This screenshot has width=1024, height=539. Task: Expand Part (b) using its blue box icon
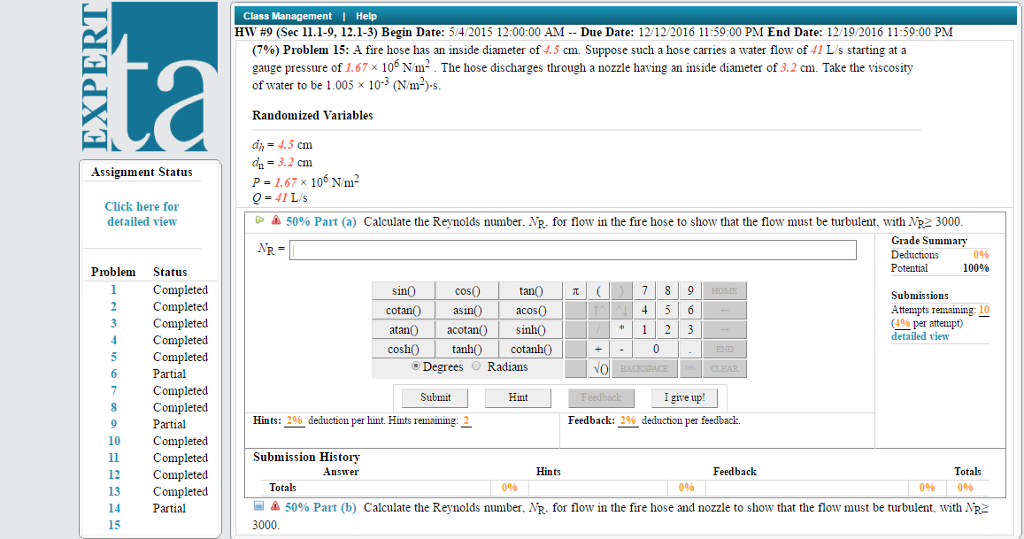pyautogui.click(x=259, y=506)
